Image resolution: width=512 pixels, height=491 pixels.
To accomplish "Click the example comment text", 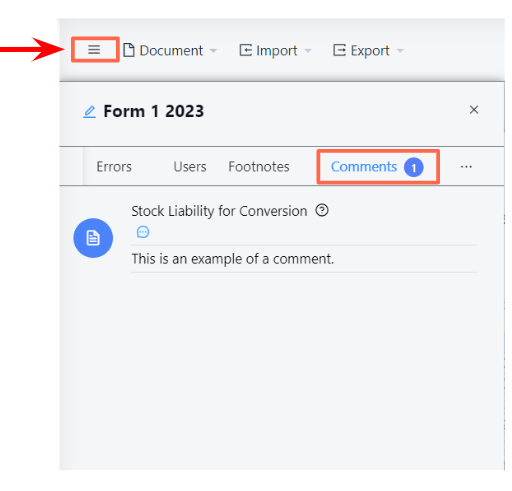I will (x=233, y=259).
